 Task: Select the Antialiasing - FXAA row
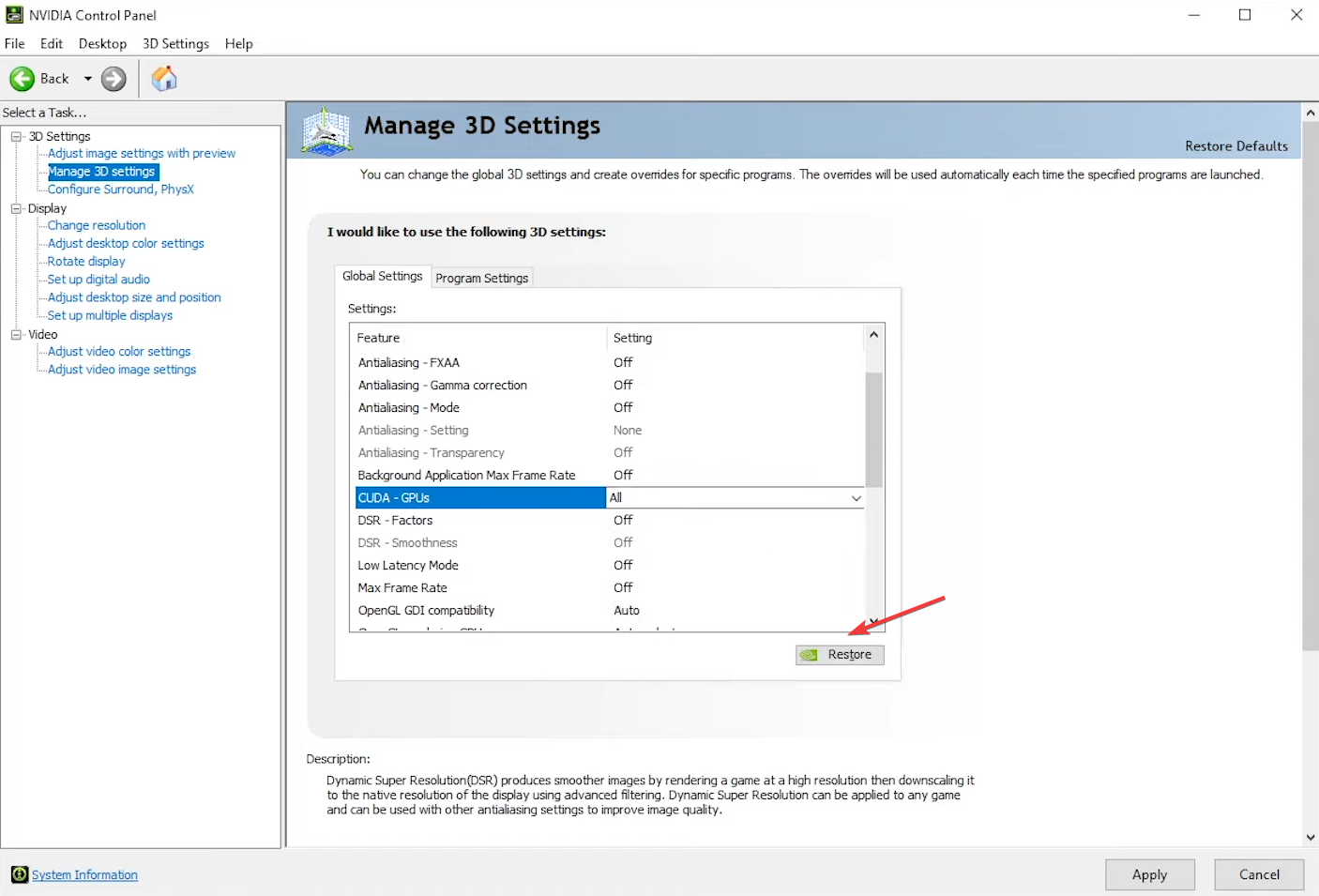pos(609,363)
